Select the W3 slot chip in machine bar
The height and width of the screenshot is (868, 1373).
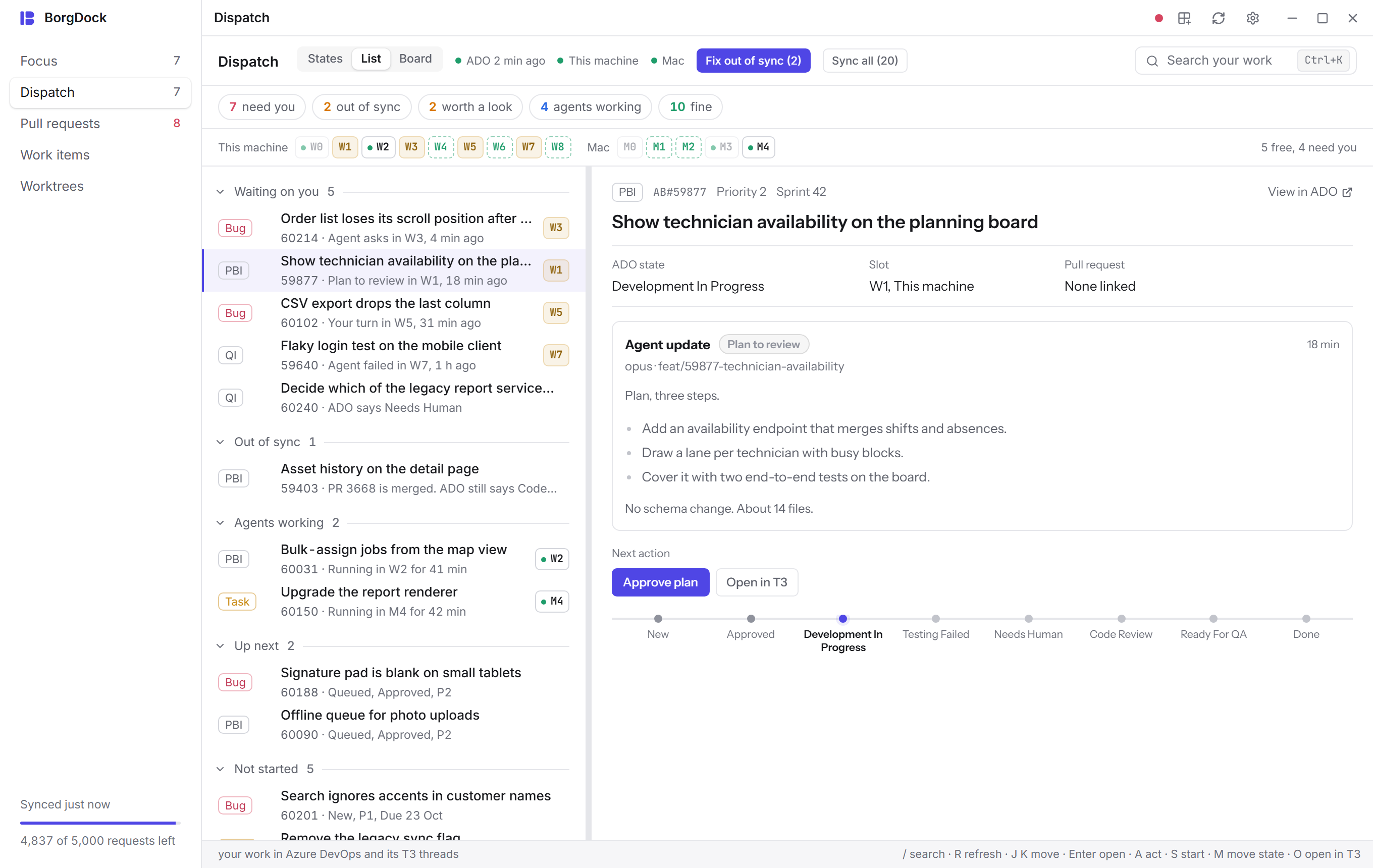click(411, 148)
